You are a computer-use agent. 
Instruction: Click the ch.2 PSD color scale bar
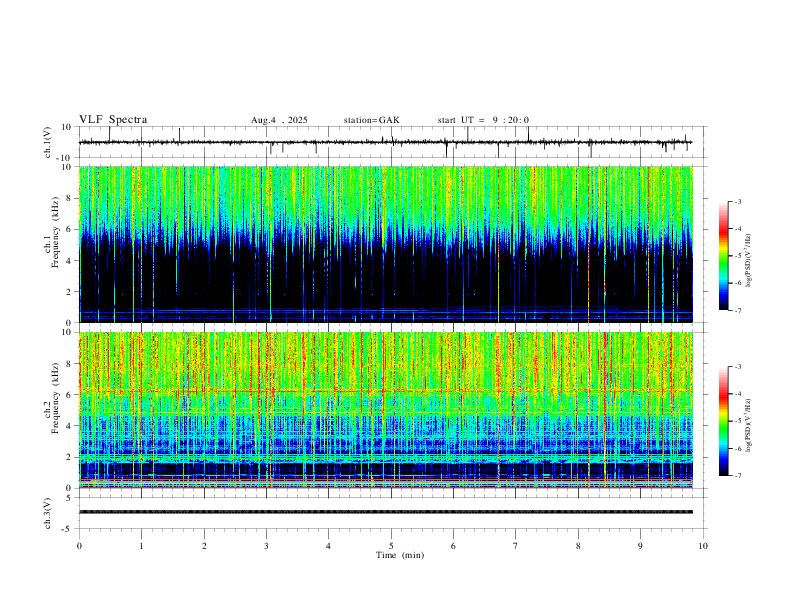coord(724,421)
